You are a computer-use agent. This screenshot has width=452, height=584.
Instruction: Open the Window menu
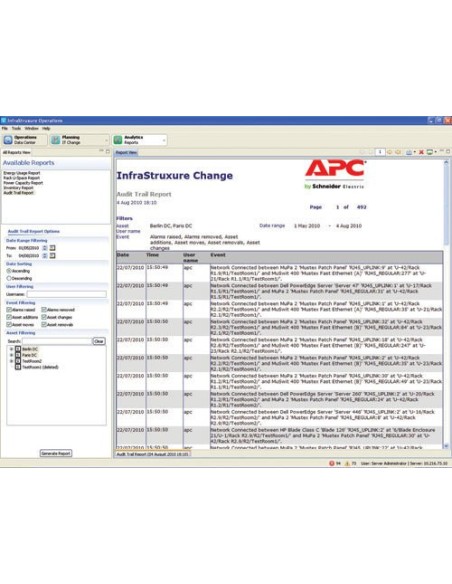[x=32, y=128]
